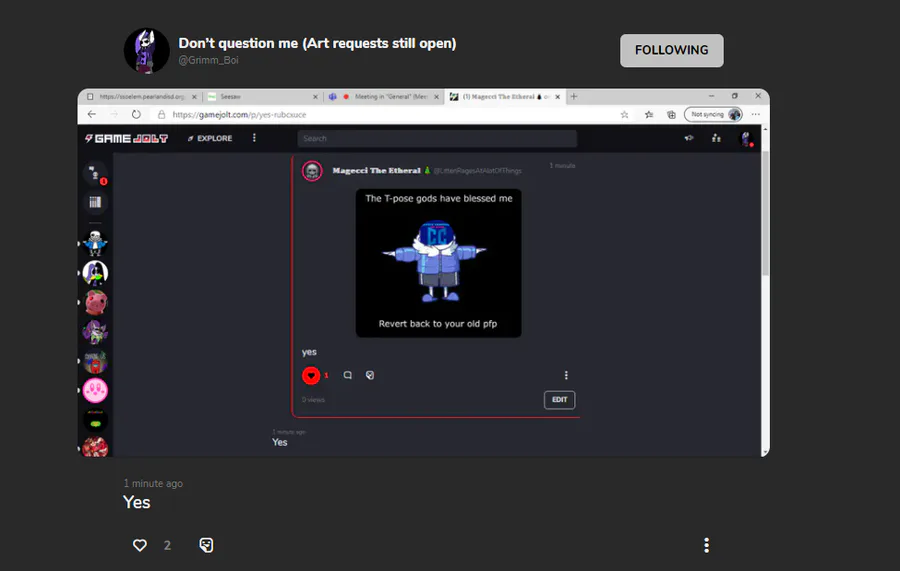Click the gamejolt.com address bar URL

pos(239,115)
